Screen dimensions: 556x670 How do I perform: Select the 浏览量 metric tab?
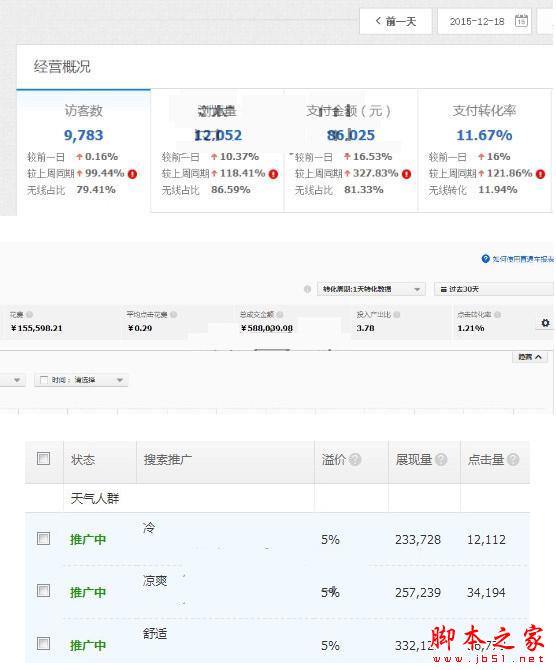(x=218, y=150)
